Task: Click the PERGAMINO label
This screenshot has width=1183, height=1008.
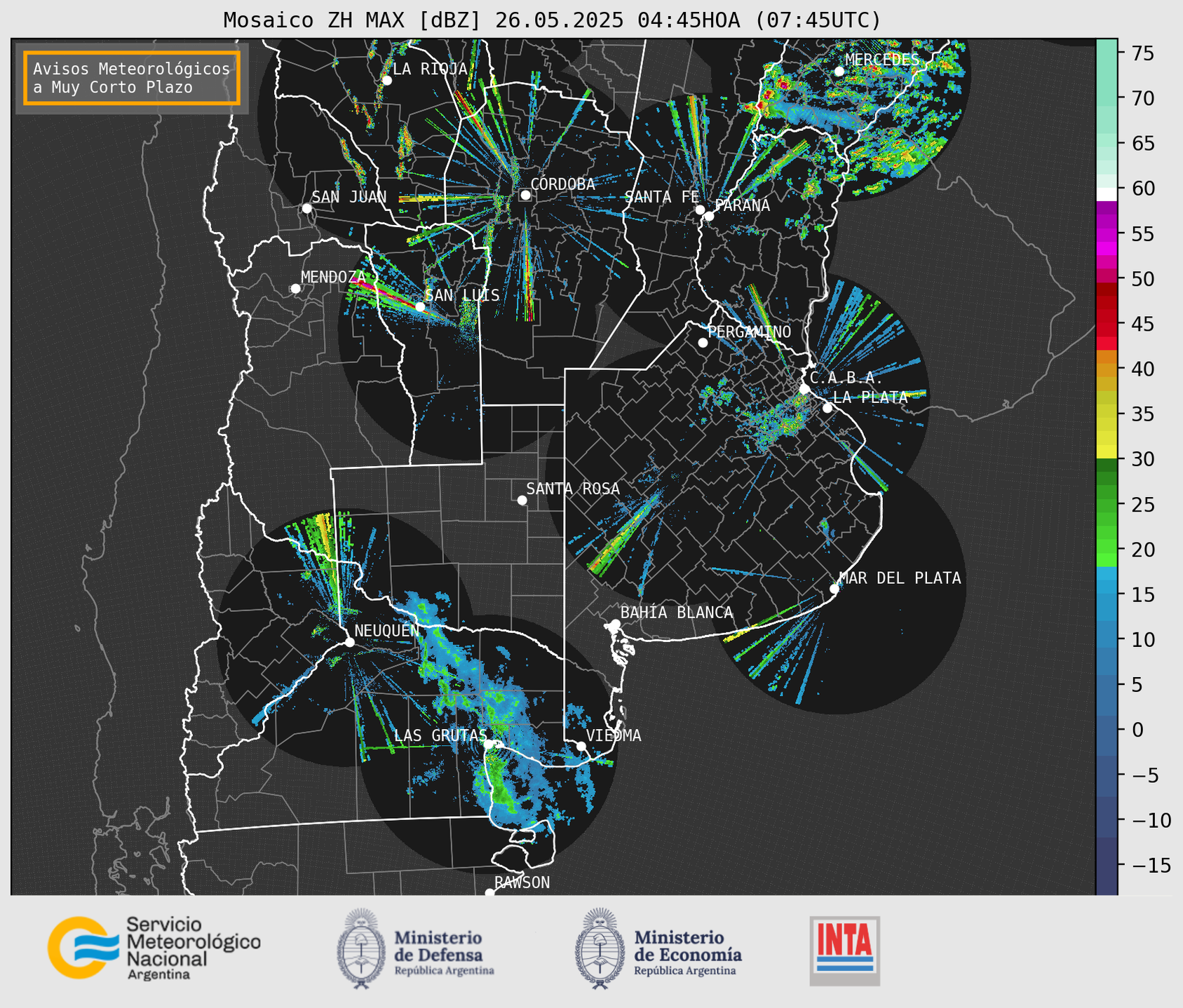Action: 749,332
